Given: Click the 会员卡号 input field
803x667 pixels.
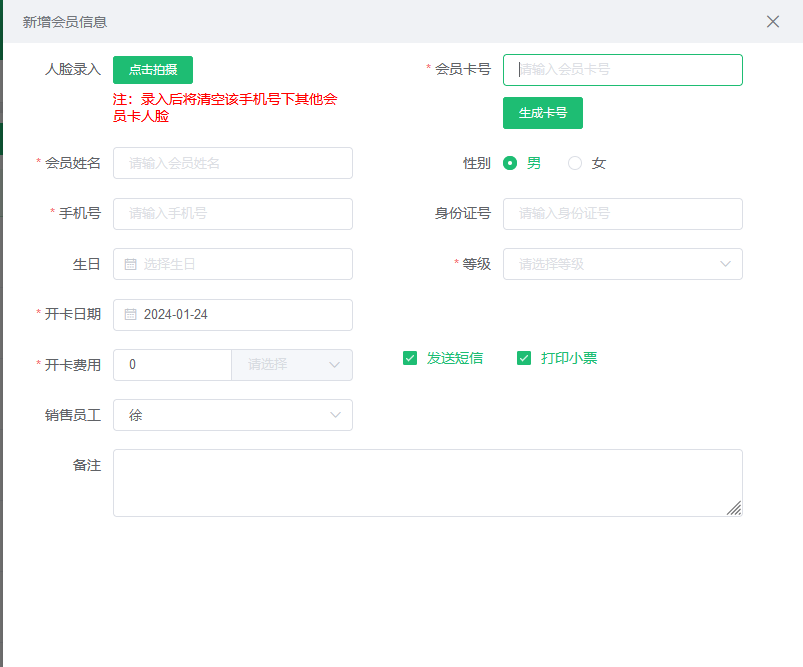Looking at the screenshot, I should pyautogui.click(x=622, y=69).
